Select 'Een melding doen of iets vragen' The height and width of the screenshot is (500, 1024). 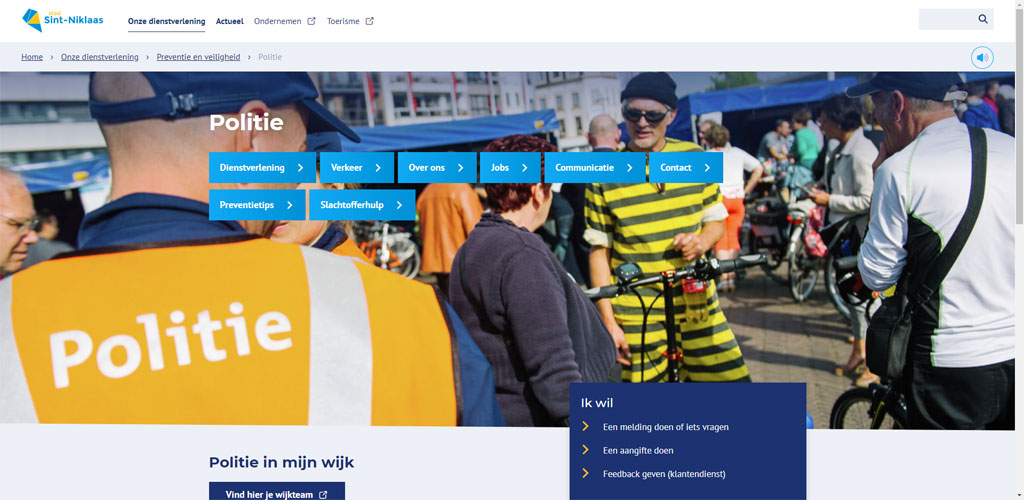click(x=665, y=427)
